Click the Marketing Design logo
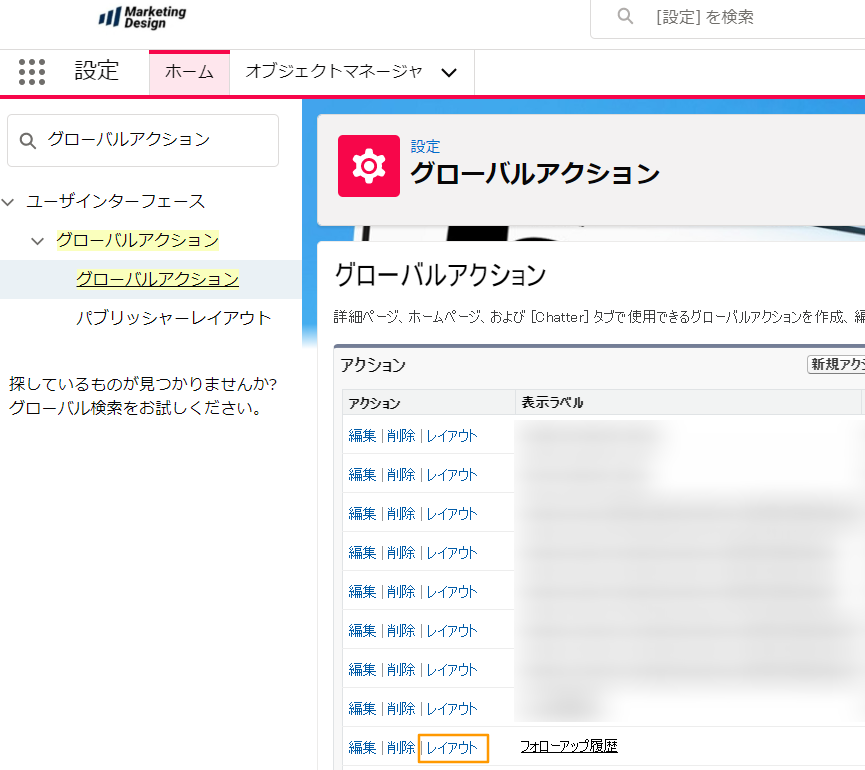865x770 pixels. tap(142, 17)
